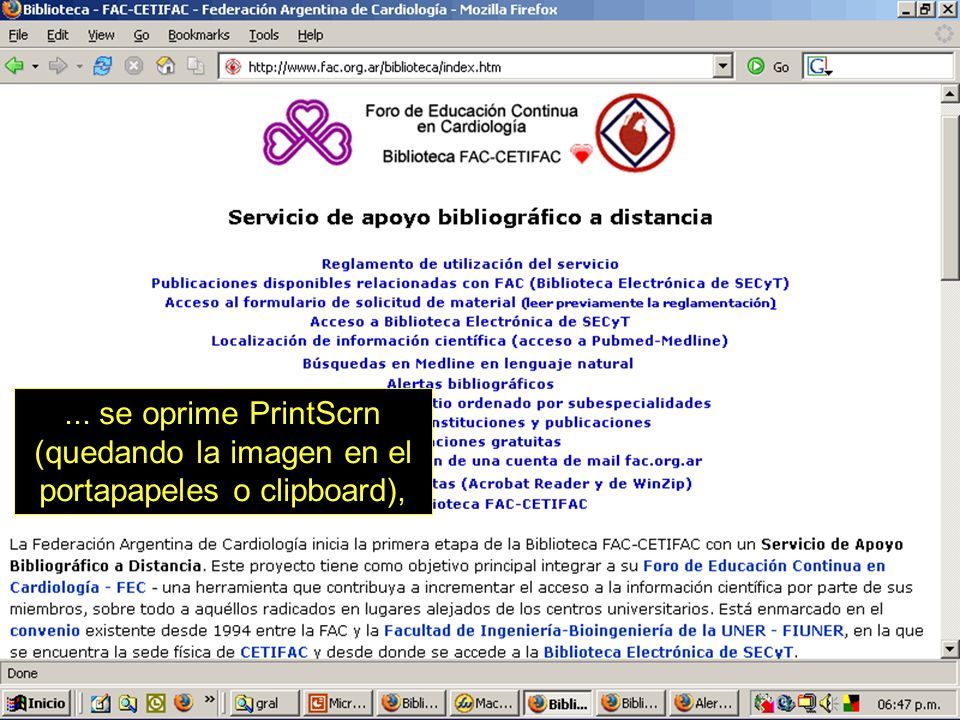This screenshot has width=960, height=720.
Task: Open the Go menu
Action: [141, 36]
